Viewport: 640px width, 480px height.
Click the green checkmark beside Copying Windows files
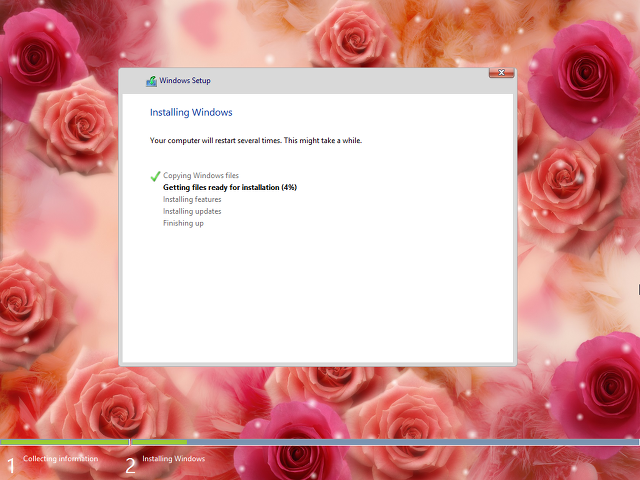[155, 176]
